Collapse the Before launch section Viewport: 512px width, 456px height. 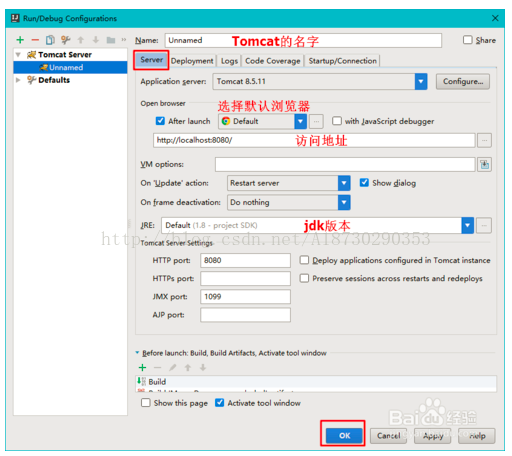pyautogui.click(x=137, y=352)
